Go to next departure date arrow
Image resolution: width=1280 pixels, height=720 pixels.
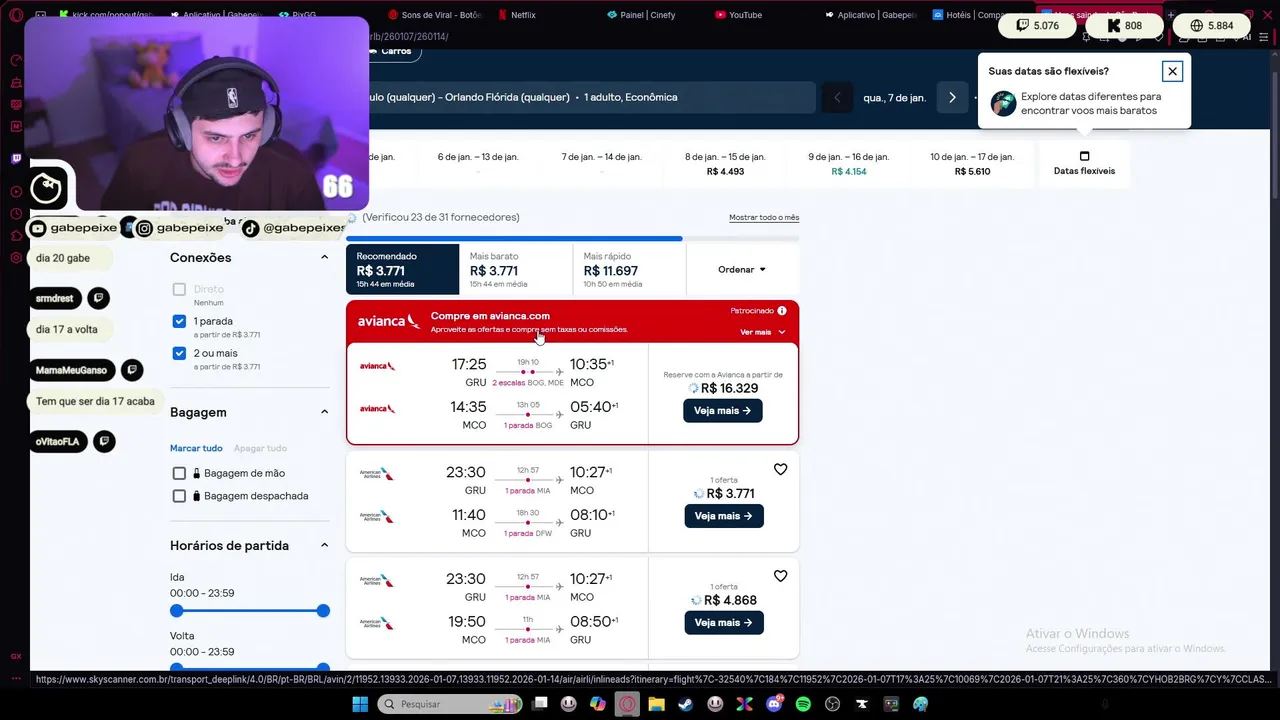point(952,97)
